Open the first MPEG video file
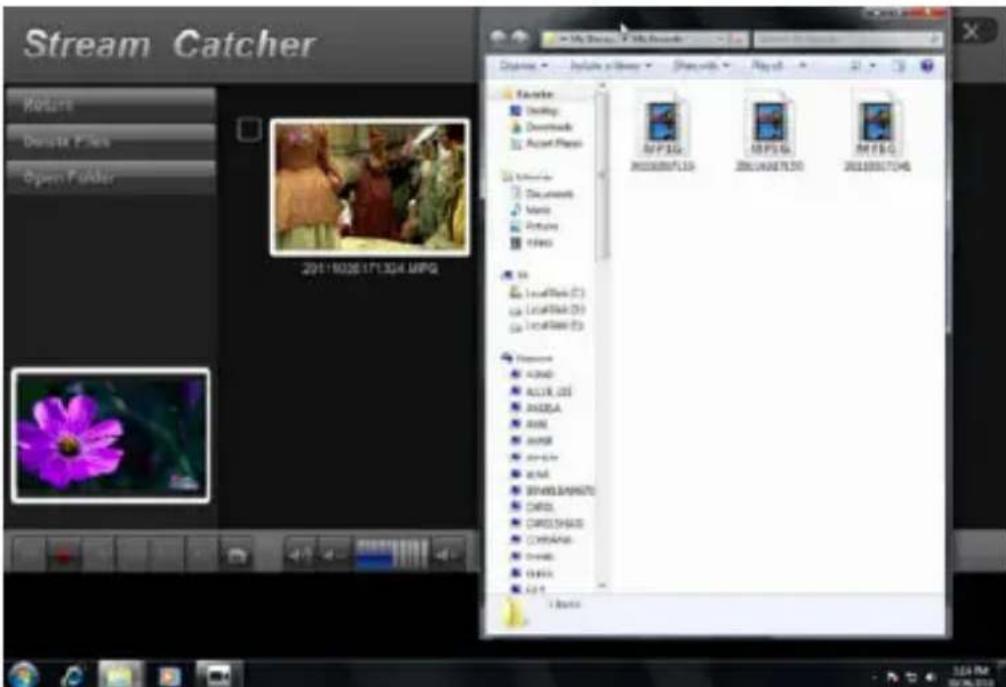The height and width of the screenshot is (687, 1006). point(662,123)
